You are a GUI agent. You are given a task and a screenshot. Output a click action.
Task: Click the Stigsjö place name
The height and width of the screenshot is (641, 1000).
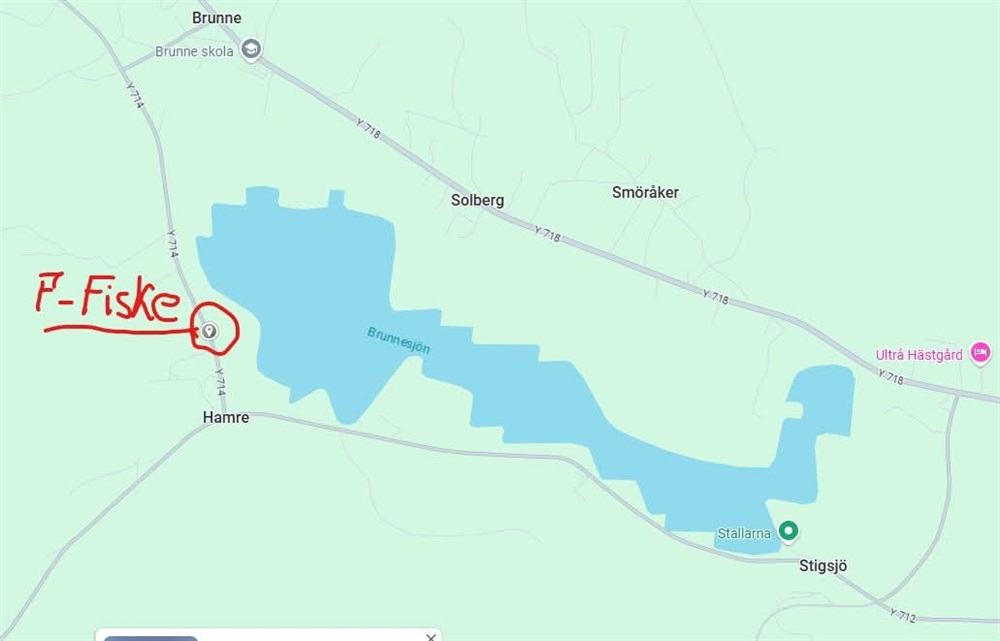(823, 566)
